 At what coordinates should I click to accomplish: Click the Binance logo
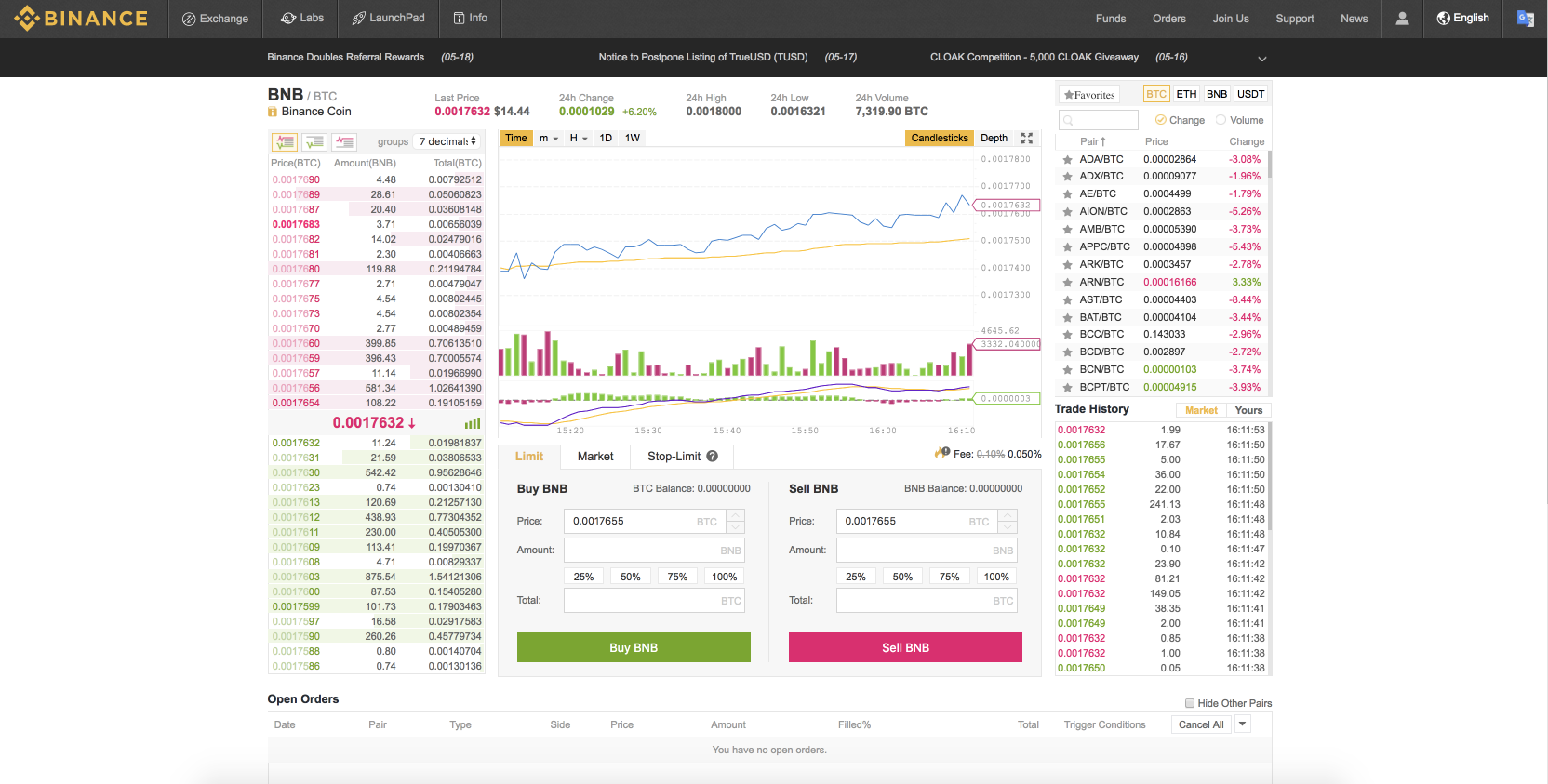(x=81, y=18)
